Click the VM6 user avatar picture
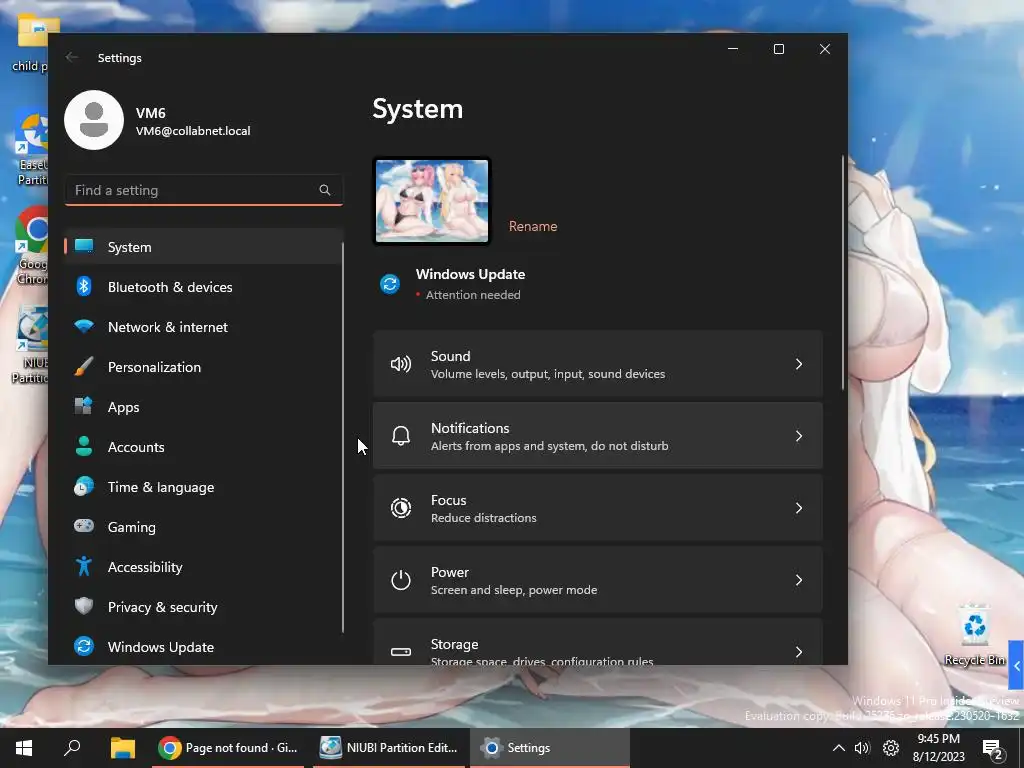This screenshot has height=768, width=1024. (94, 120)
